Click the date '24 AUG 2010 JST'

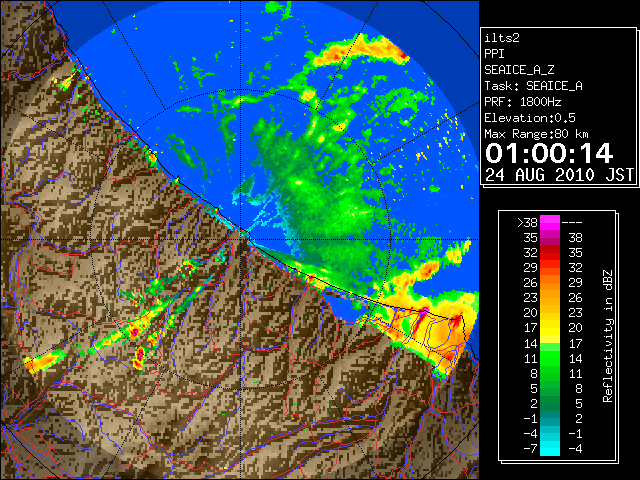tap(559, 175)
